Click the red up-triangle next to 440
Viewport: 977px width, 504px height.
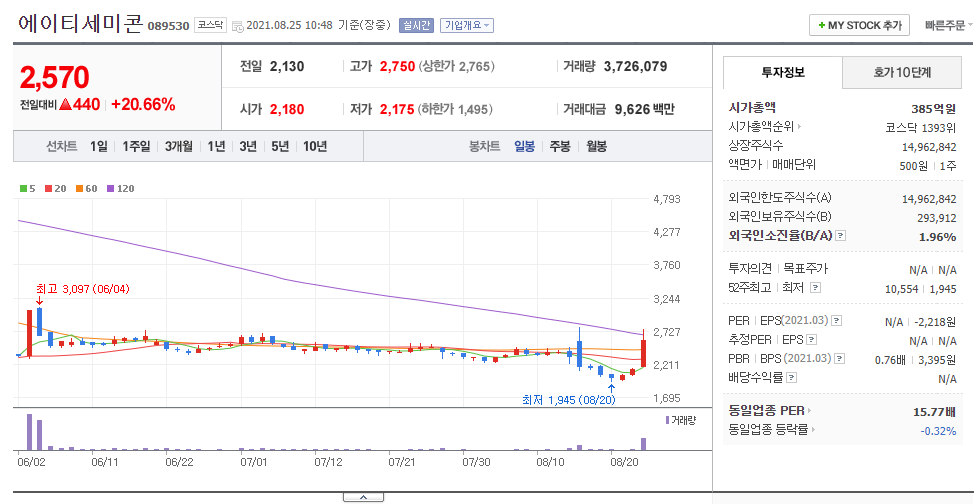pos(65,105)
